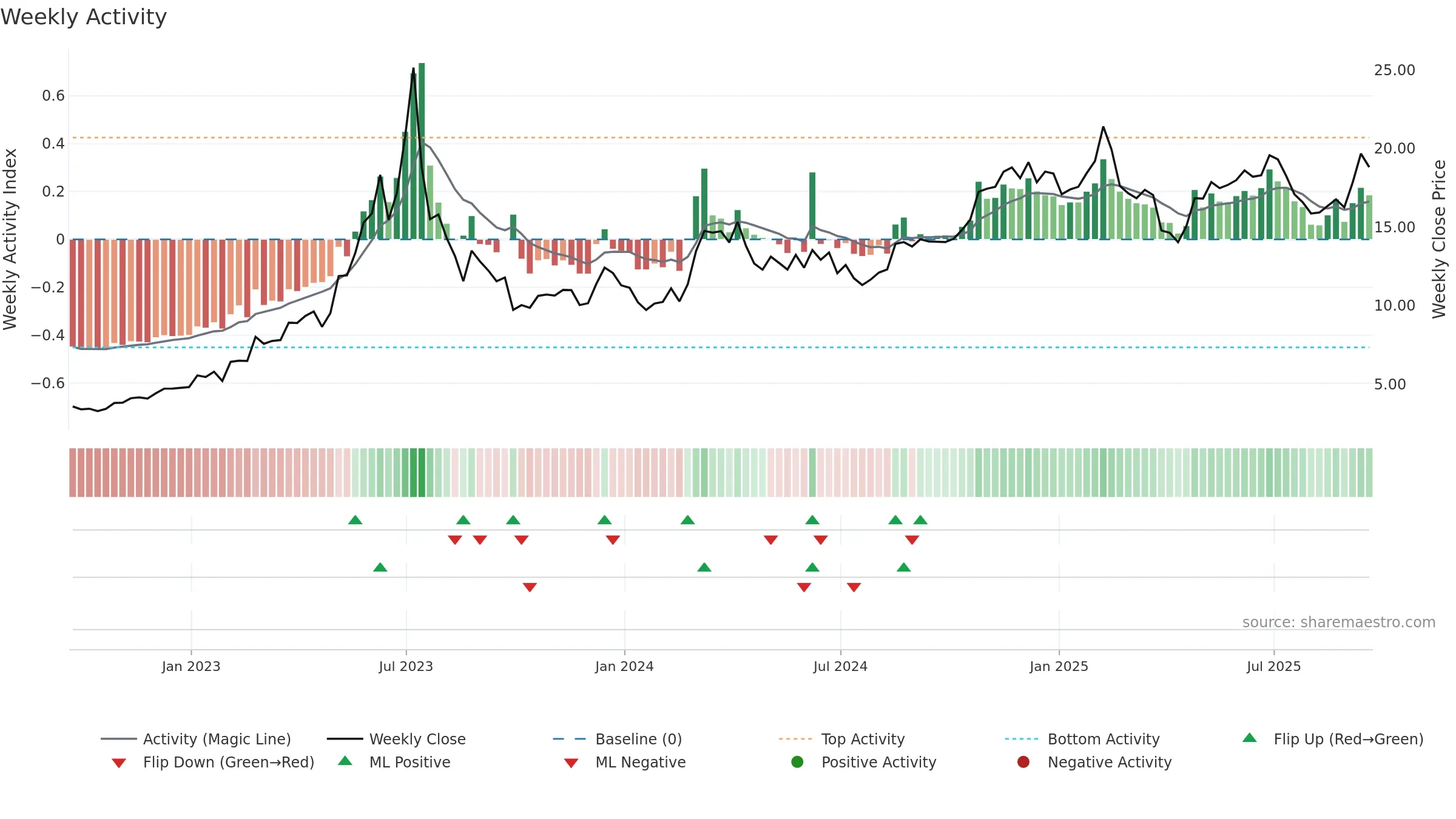Viewport: 1456px width, 819px height.
Task: Click the −0.6 activity axis label
Action: coord(48,383)
